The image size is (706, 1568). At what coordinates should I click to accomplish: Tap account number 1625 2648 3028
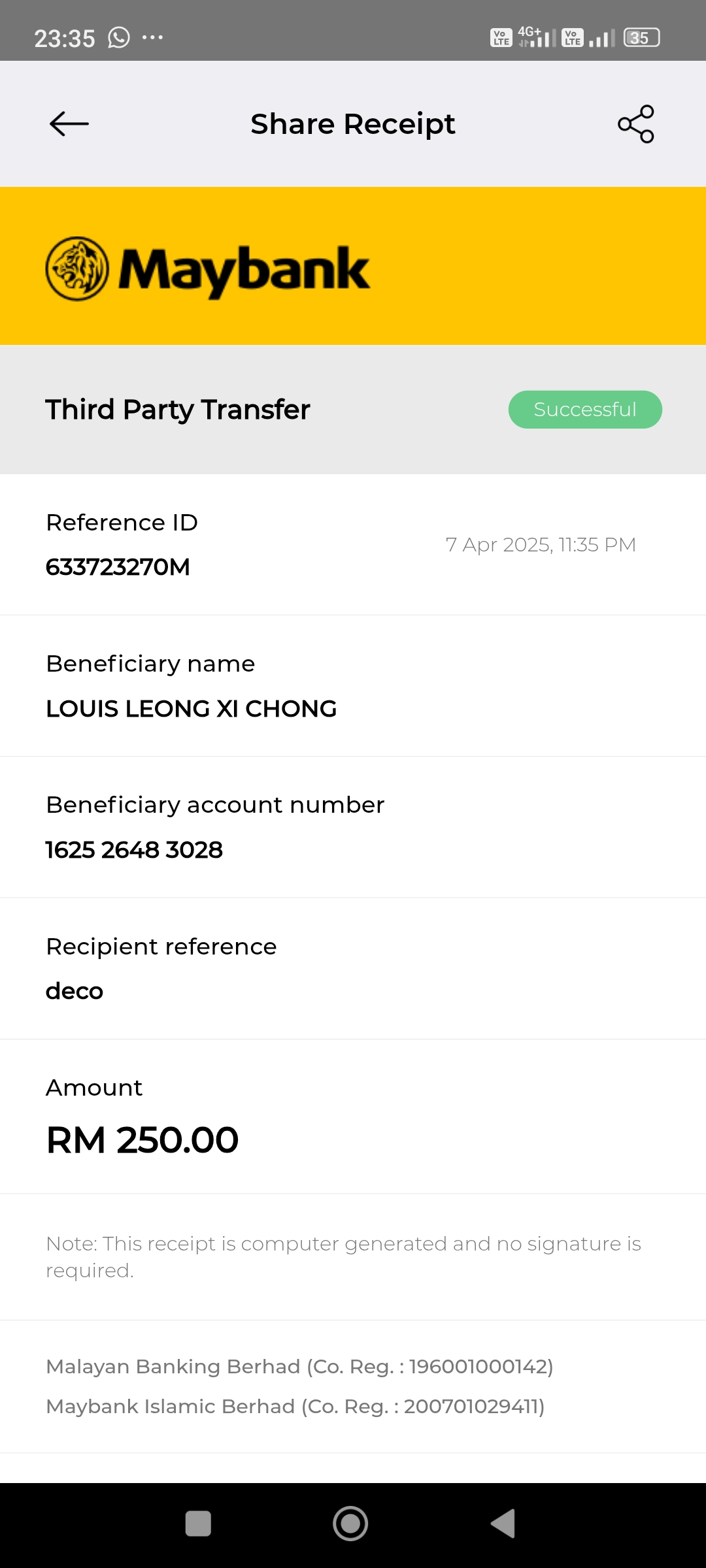pos(134,850)
